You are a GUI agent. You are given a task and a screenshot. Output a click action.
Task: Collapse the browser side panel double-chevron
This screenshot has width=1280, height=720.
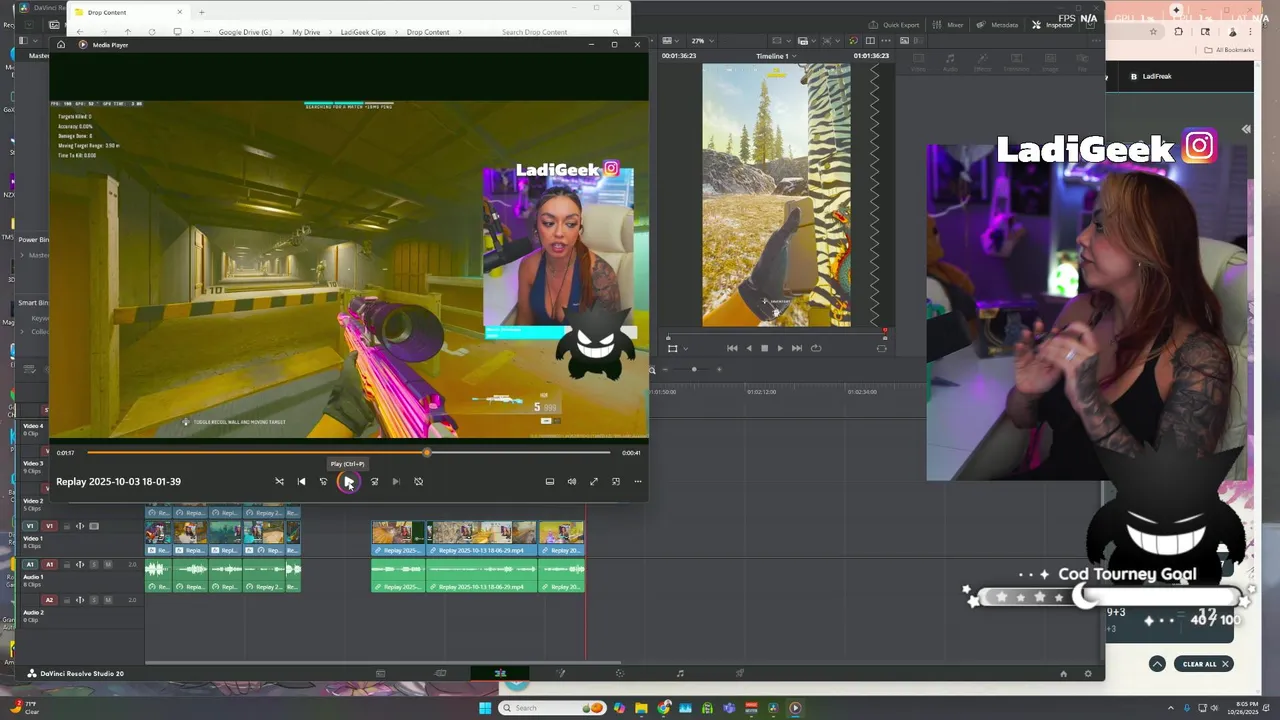[1246, 129]
